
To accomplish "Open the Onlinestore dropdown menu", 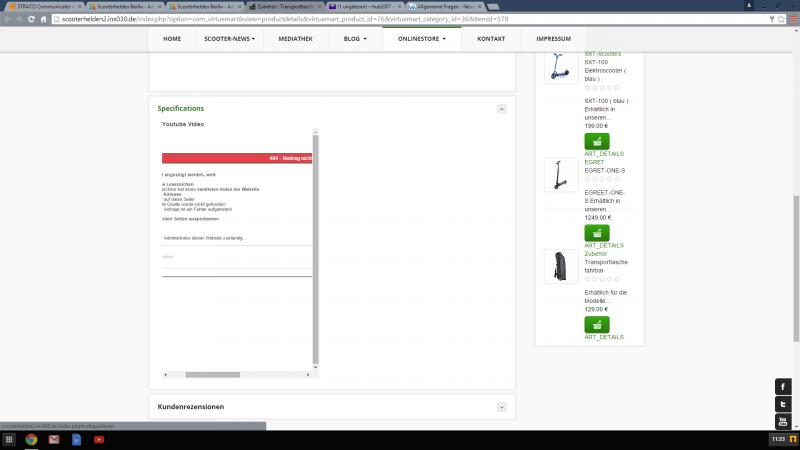I will [423, 39].
